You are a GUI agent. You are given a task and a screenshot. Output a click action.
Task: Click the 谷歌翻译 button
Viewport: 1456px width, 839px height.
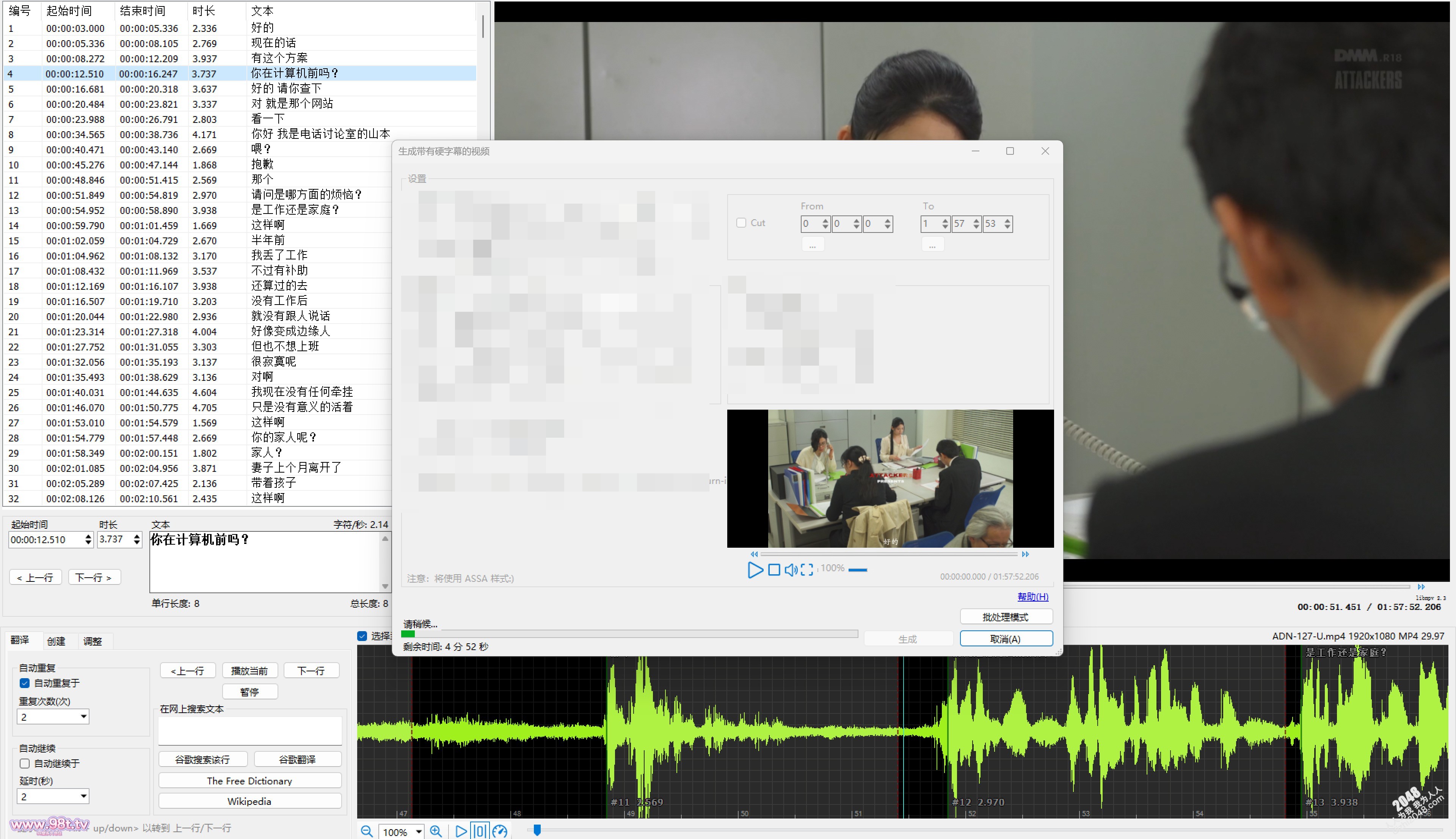(297, 759)
